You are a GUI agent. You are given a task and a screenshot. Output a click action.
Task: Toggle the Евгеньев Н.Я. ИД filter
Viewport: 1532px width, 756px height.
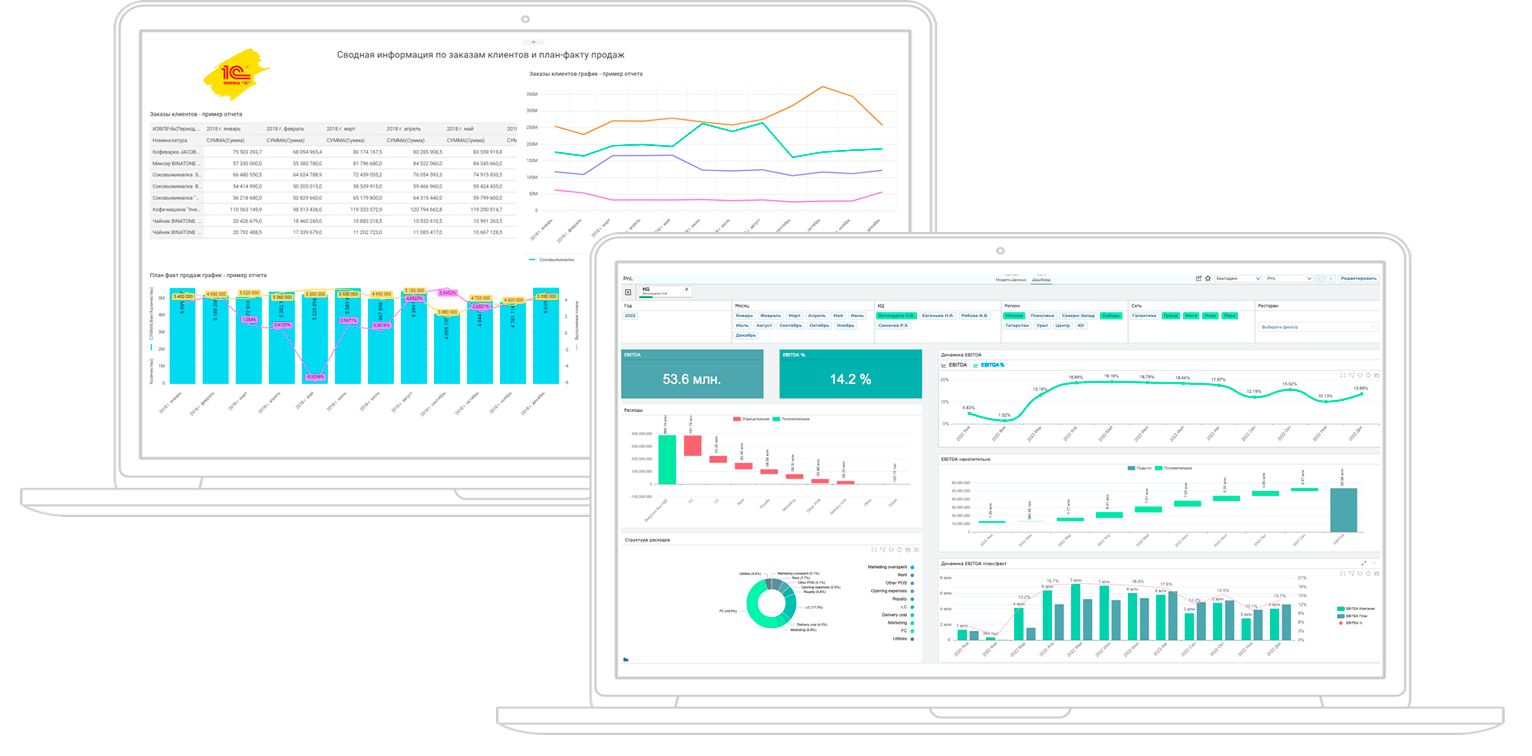tap(938, 316)
